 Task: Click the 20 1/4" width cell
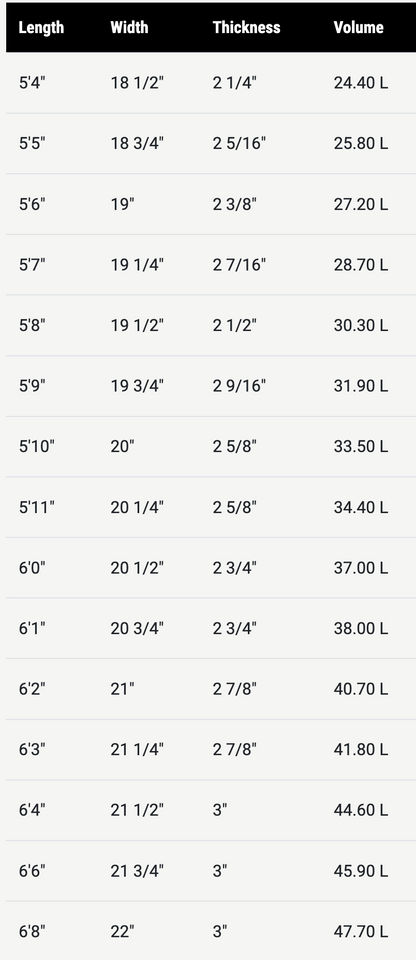[x=137, y=507]
